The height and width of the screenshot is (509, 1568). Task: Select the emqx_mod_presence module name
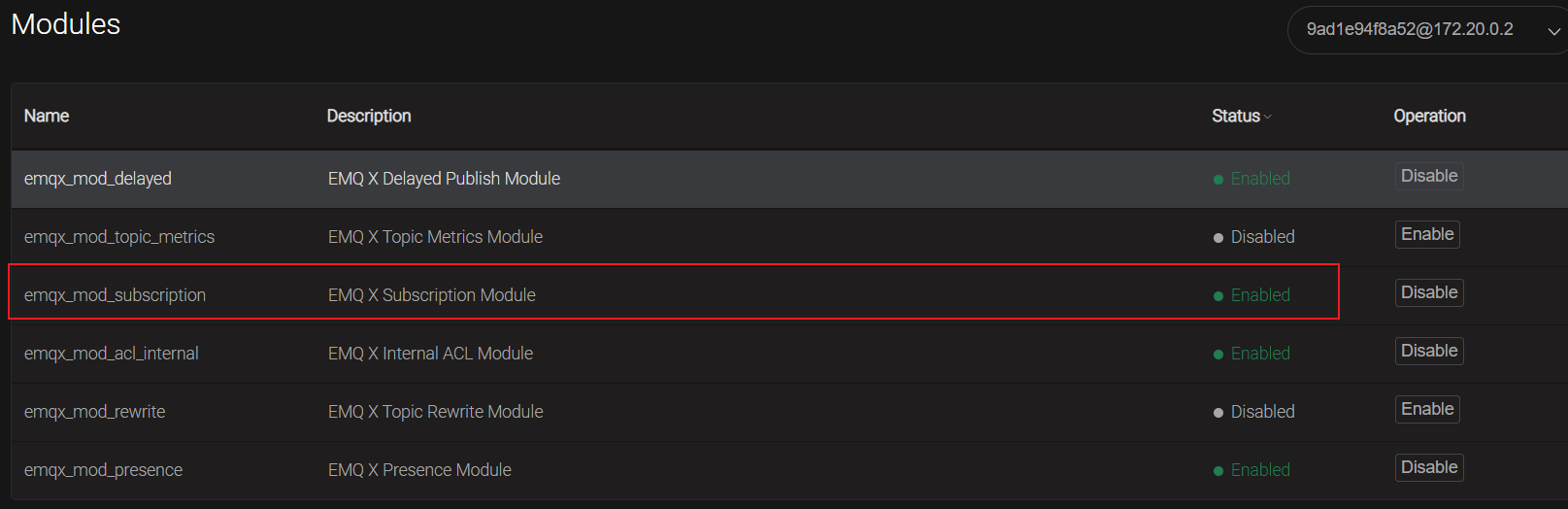point(103,470)
